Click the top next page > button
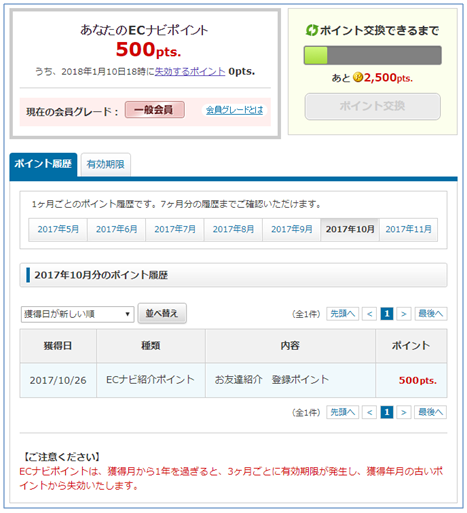 404,314
